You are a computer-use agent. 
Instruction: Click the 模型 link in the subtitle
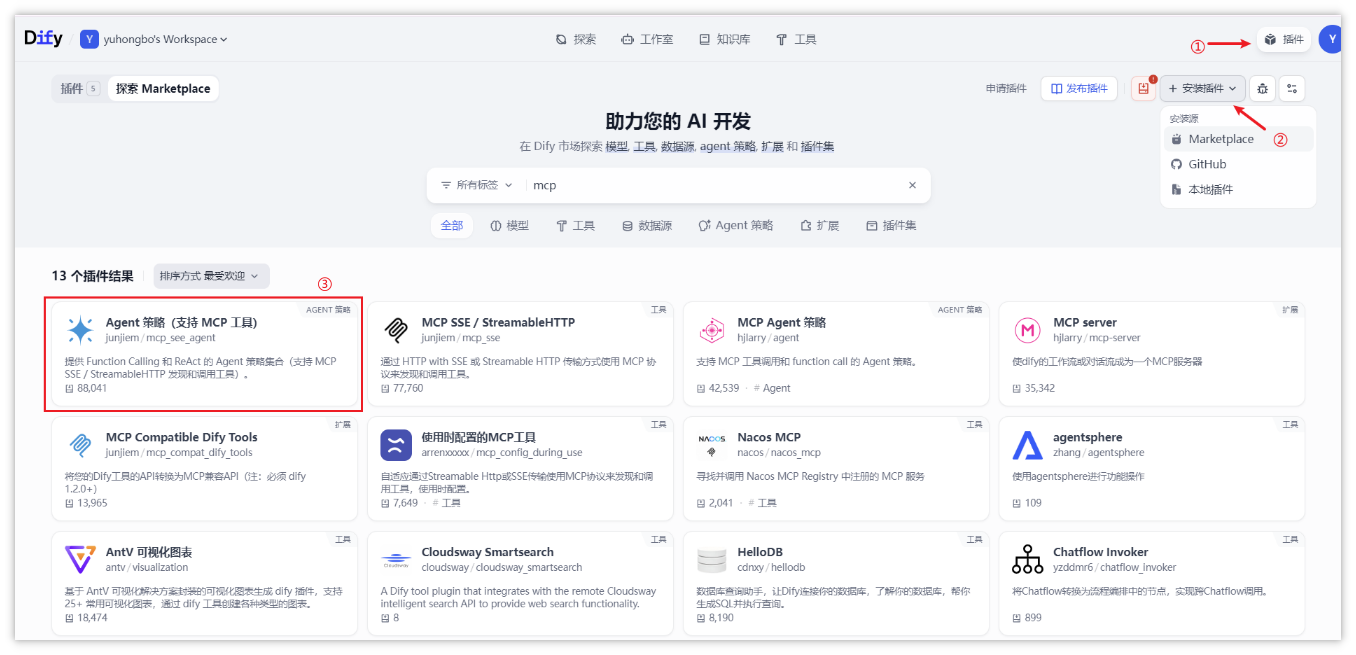tap(617, 146)
